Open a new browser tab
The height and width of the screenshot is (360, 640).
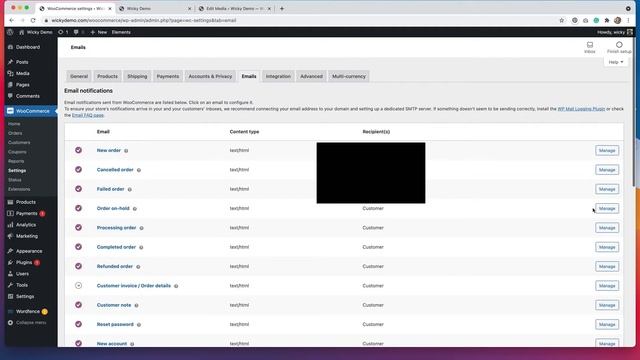point(282,8)
